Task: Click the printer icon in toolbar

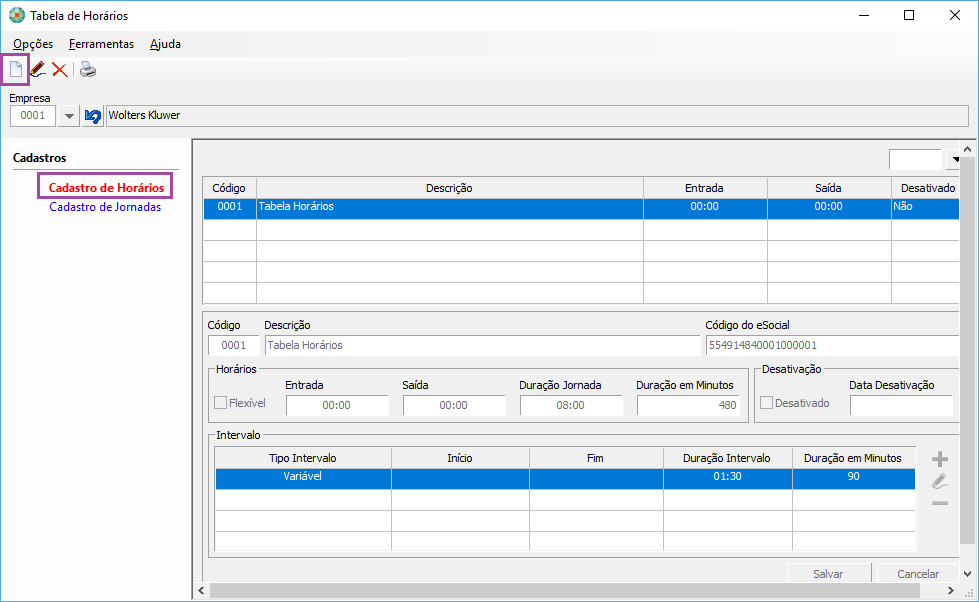Action: click(88, 69)
